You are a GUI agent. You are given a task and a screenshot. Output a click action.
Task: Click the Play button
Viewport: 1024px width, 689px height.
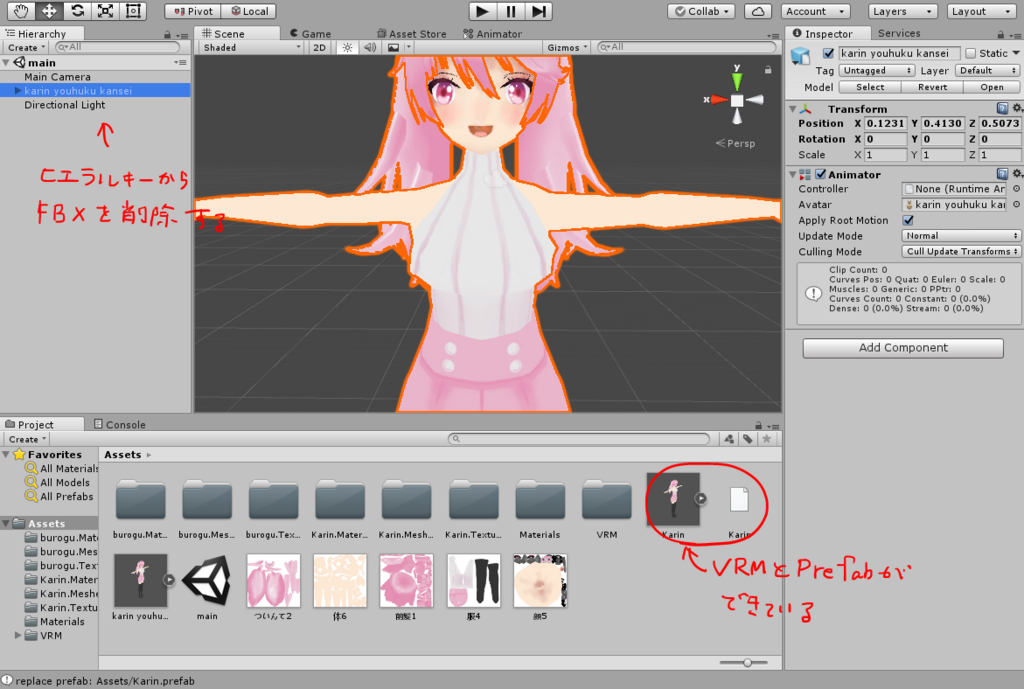point(482,11)
